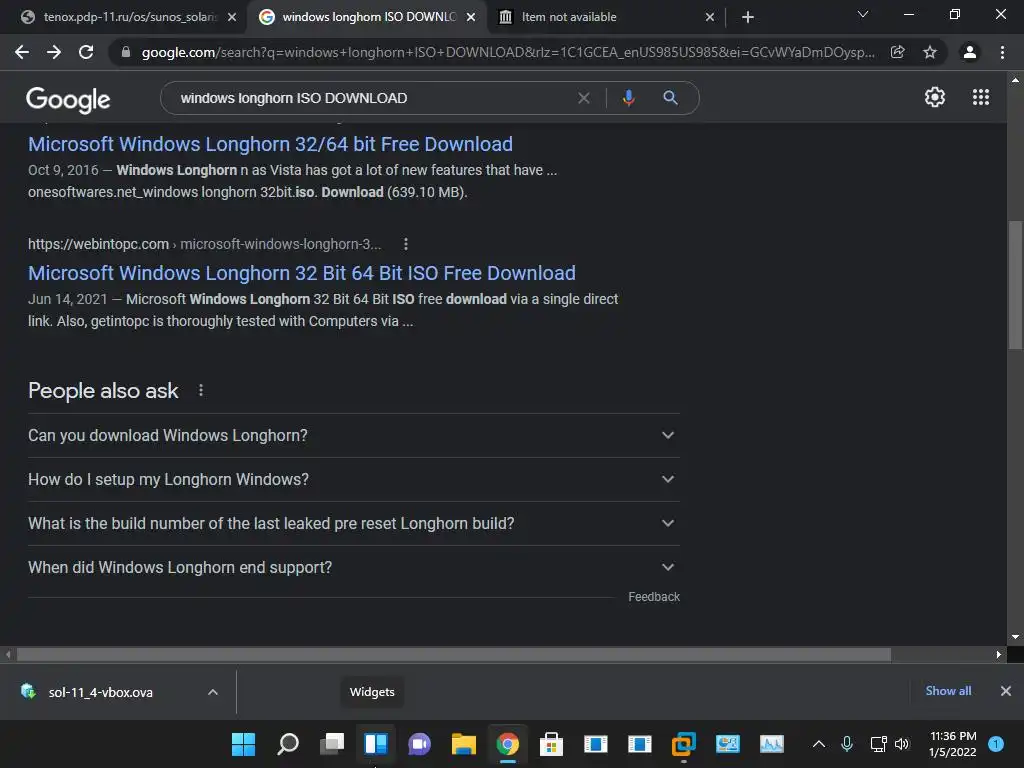Click the vertical page scrollbar thumb

(x=1015, y=285)
